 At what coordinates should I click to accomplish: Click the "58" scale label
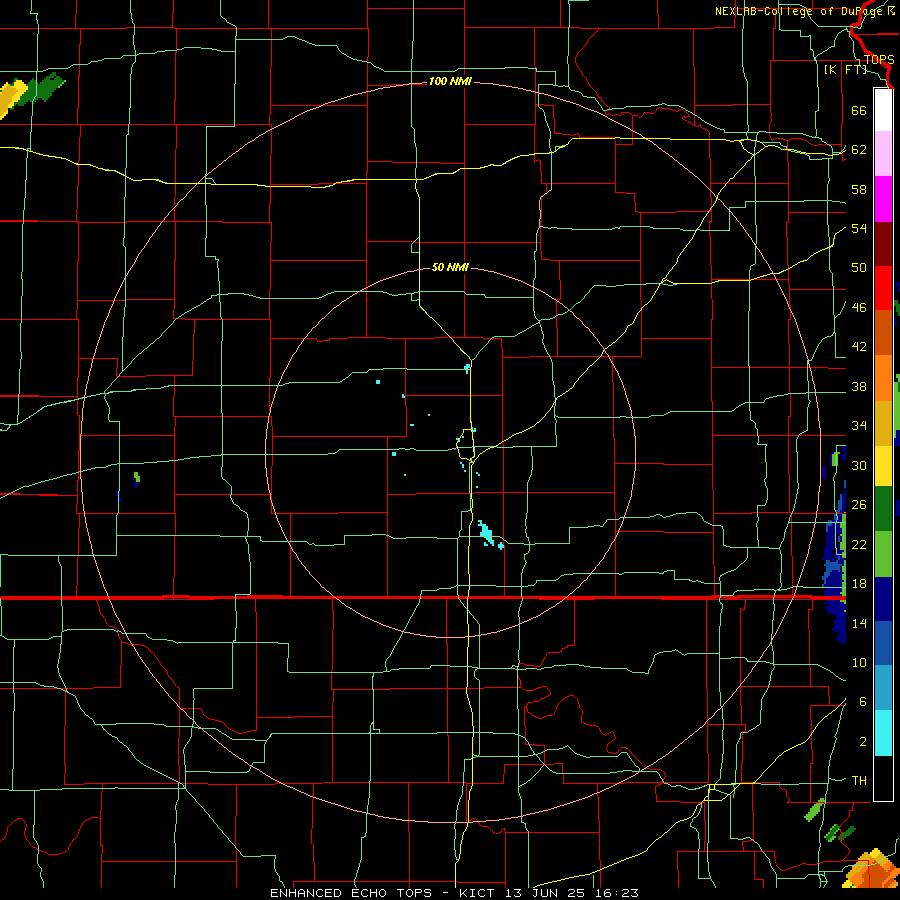click(859, 189)
